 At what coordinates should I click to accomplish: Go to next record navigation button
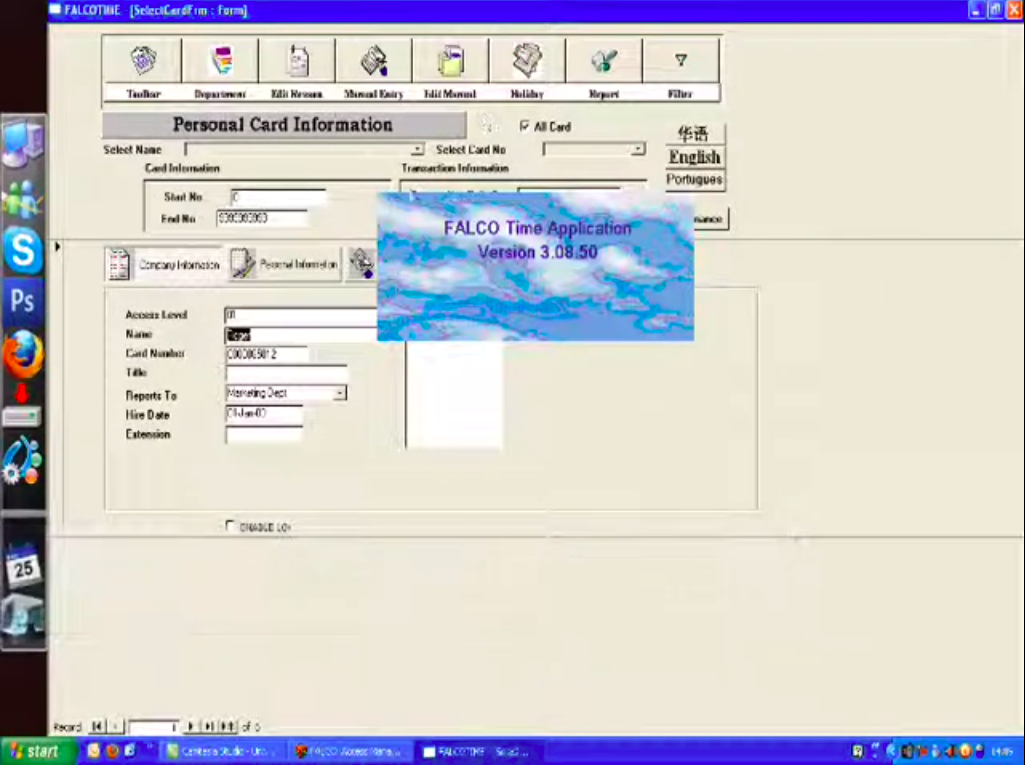pyautogui.click(x=191, y=726)
